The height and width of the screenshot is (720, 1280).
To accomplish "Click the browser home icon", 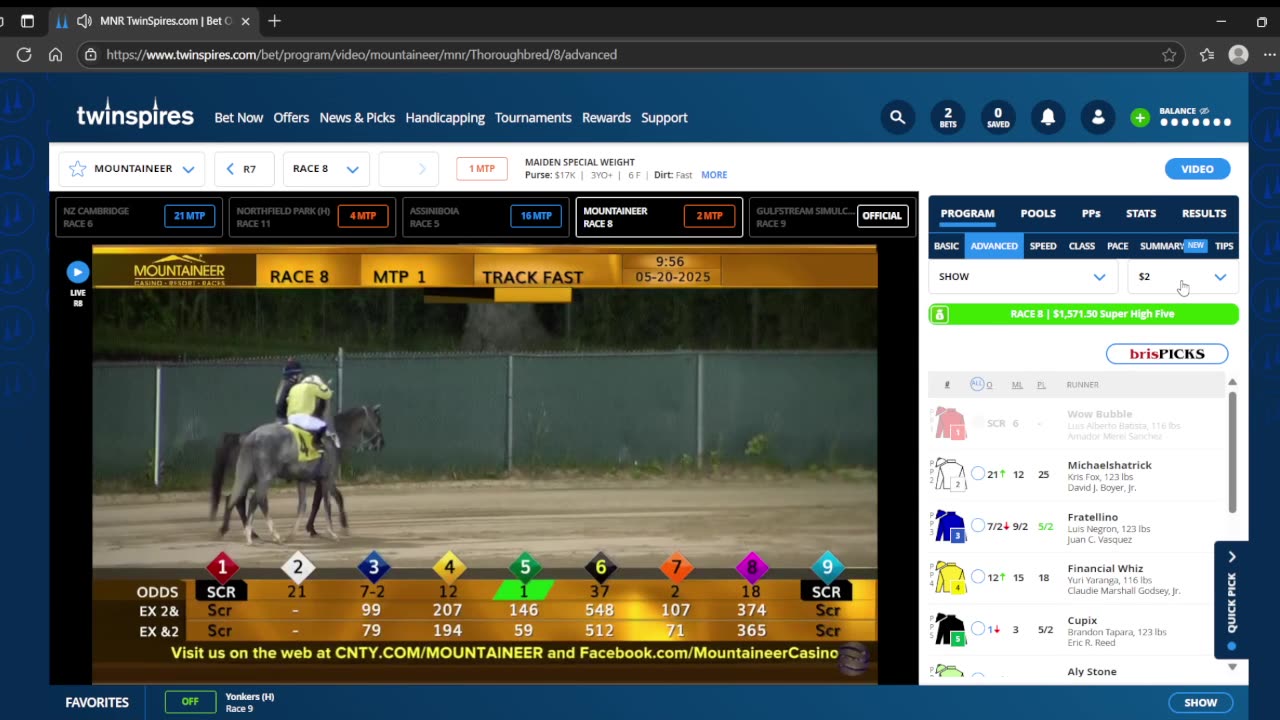I will point(56,55).
